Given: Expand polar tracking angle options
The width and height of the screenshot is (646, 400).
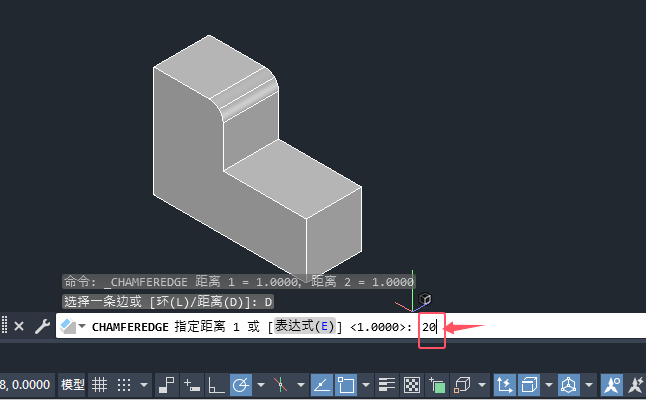Looking at the screenshot, I should tap(261, 385).
